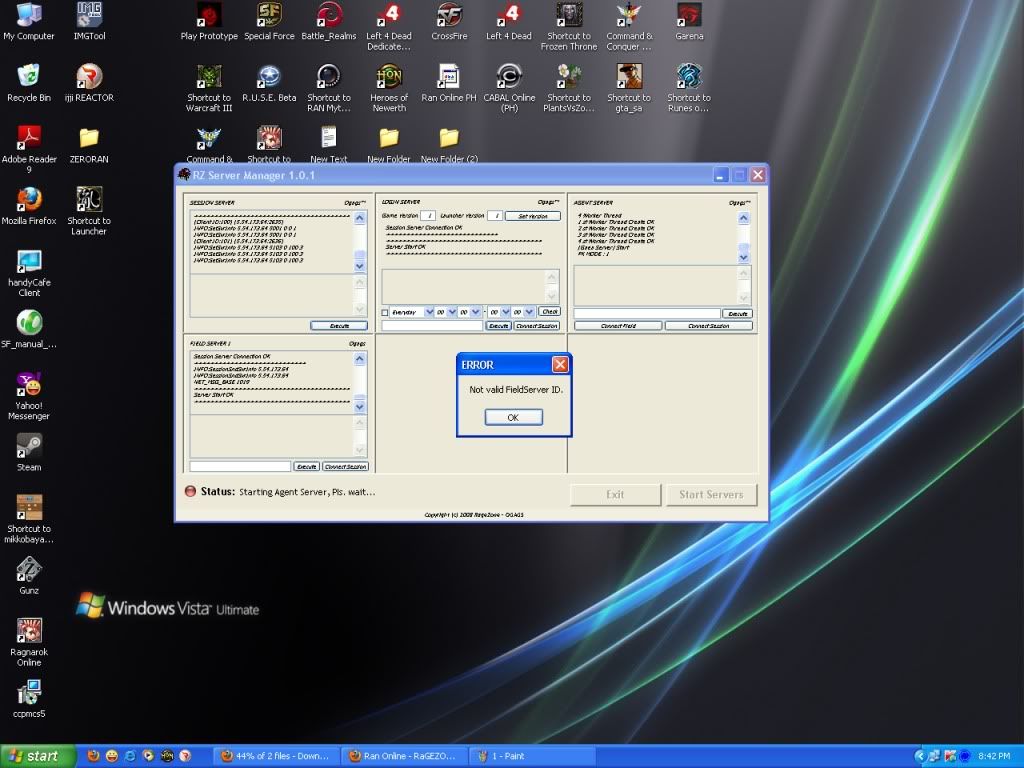Open the Everyday schedule dropdown

[429, 312]
